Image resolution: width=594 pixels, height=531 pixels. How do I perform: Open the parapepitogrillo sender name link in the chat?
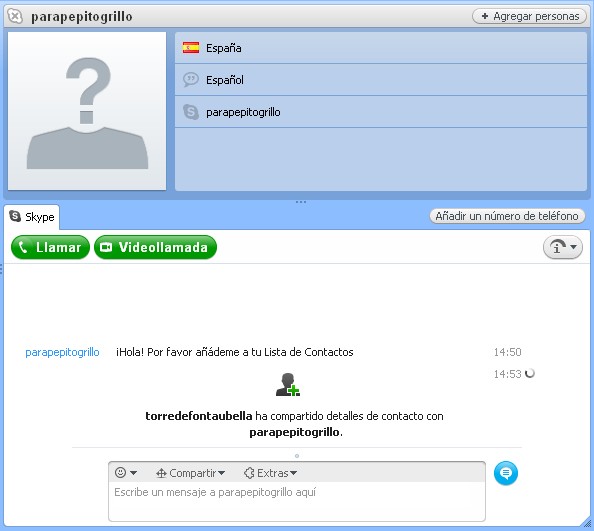coord(62,352)
